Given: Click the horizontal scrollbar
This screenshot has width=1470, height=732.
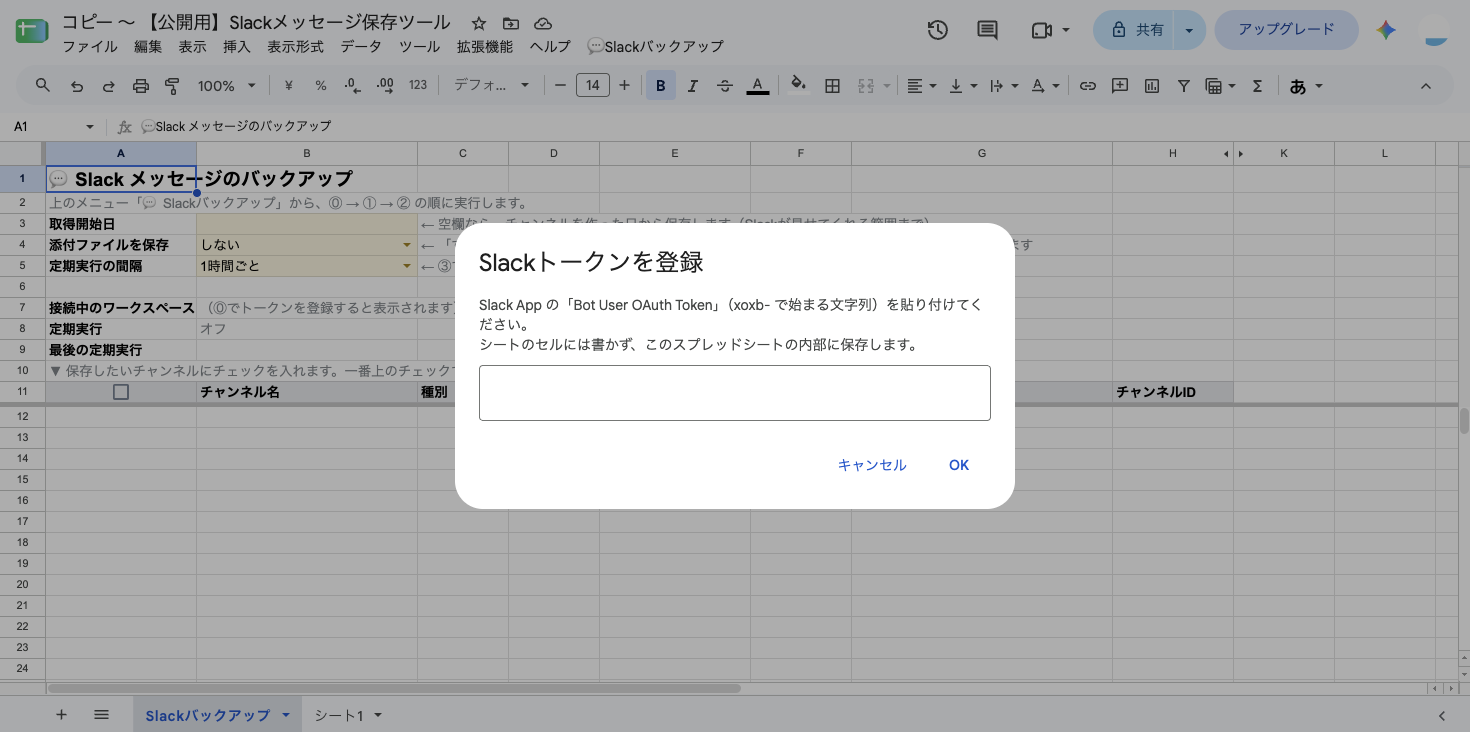Looking at the screenshot, I should point(394,688).
